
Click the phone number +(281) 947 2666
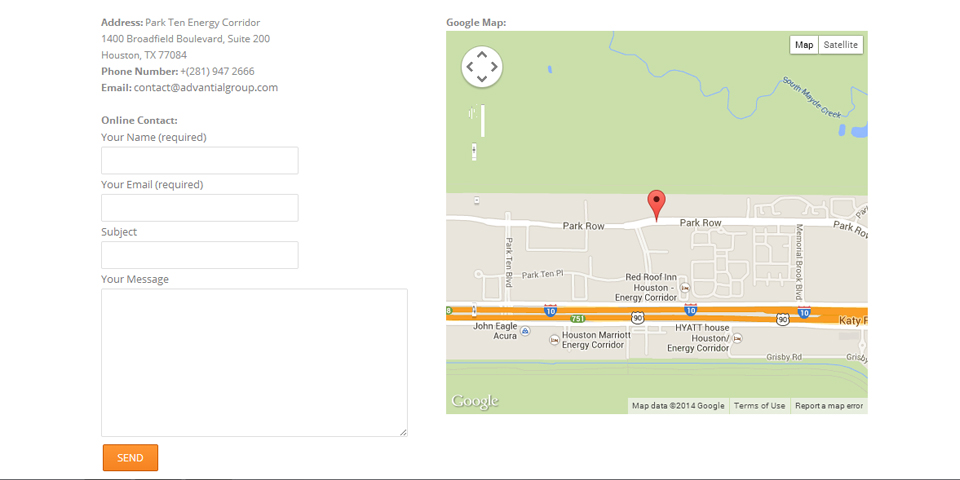click(x=217, y=71)
